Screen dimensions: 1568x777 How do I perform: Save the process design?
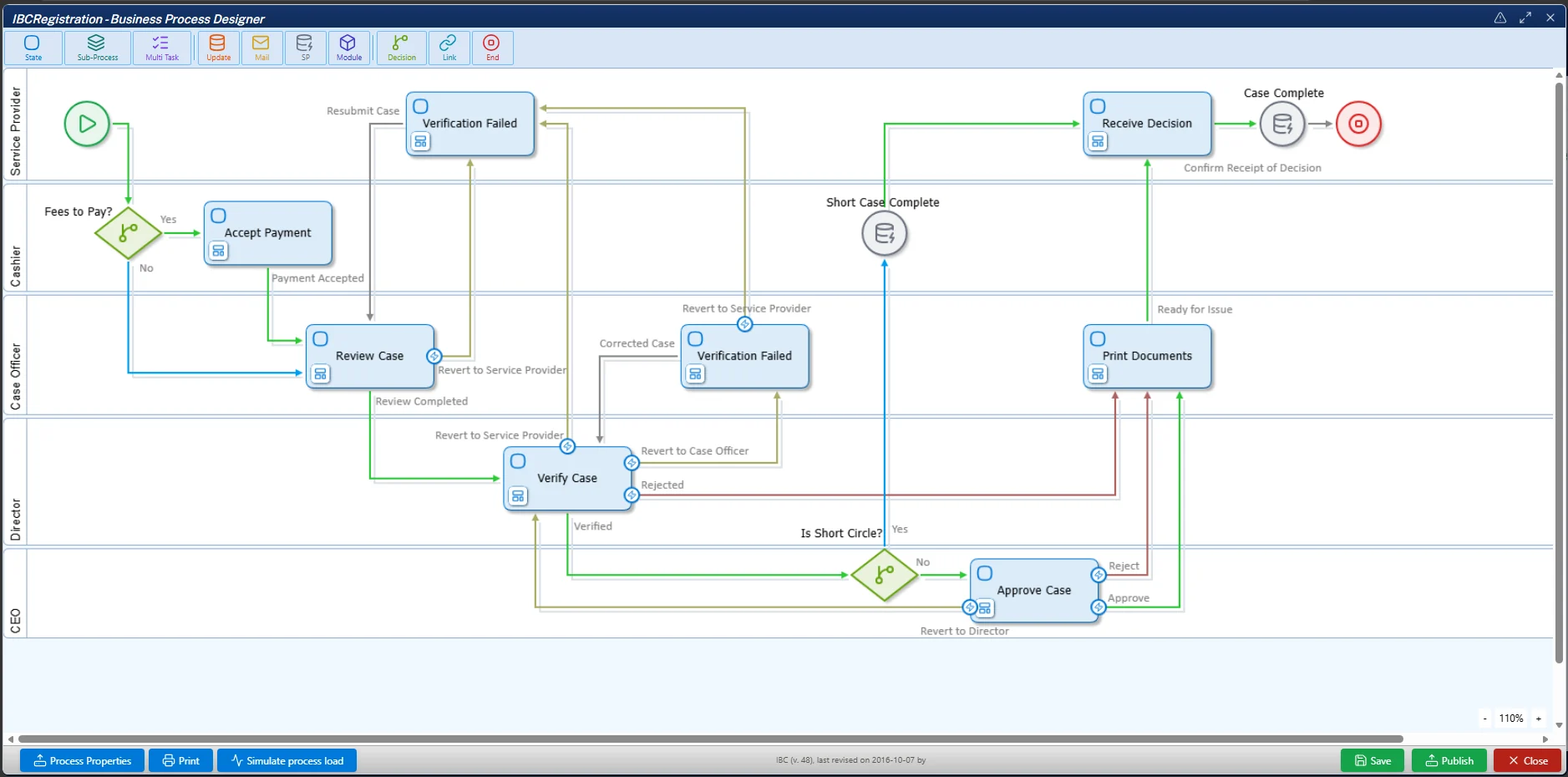[x=1373, y=760]
